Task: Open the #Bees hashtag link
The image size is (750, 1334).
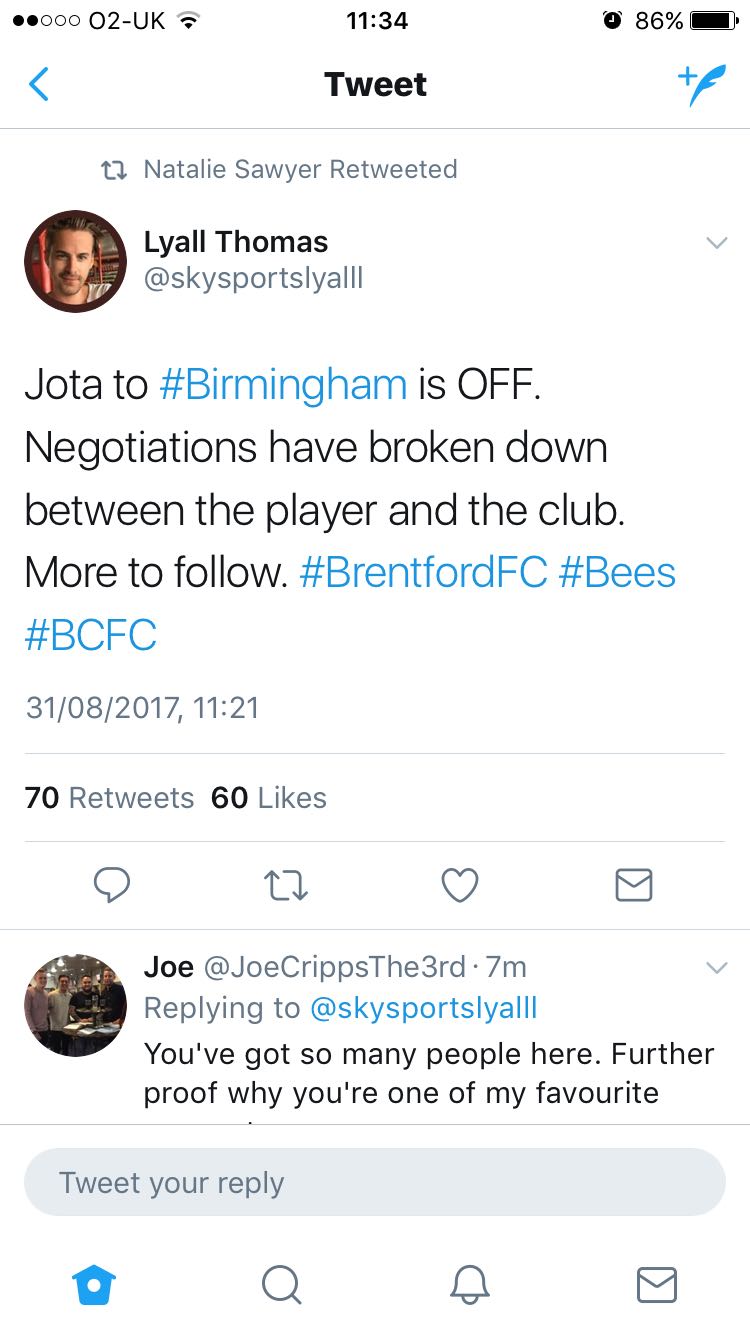Action: pyautogui.click(x=617, y=573)
